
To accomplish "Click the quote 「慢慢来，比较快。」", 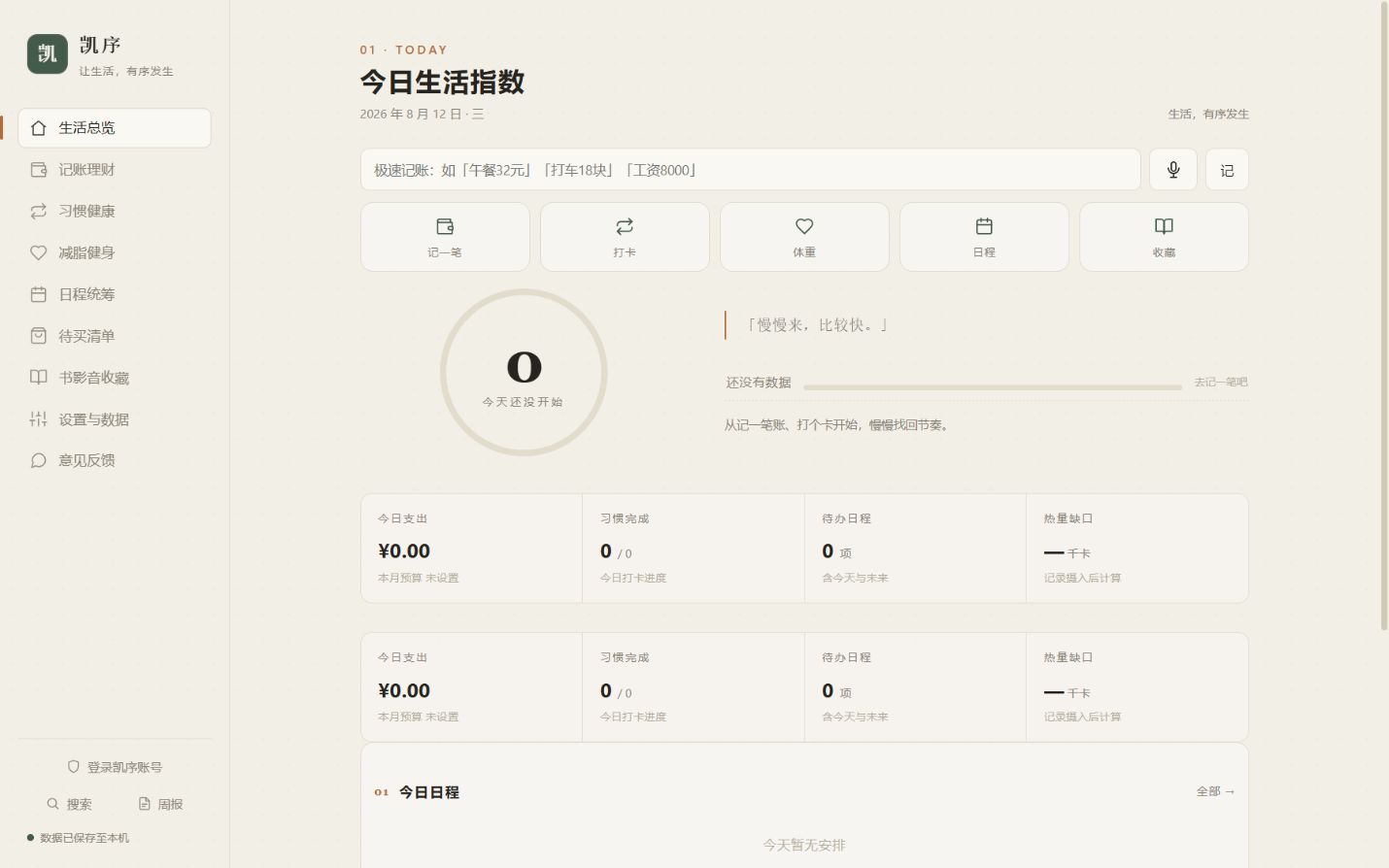I will pyautogui.click(x=816, y=325).
